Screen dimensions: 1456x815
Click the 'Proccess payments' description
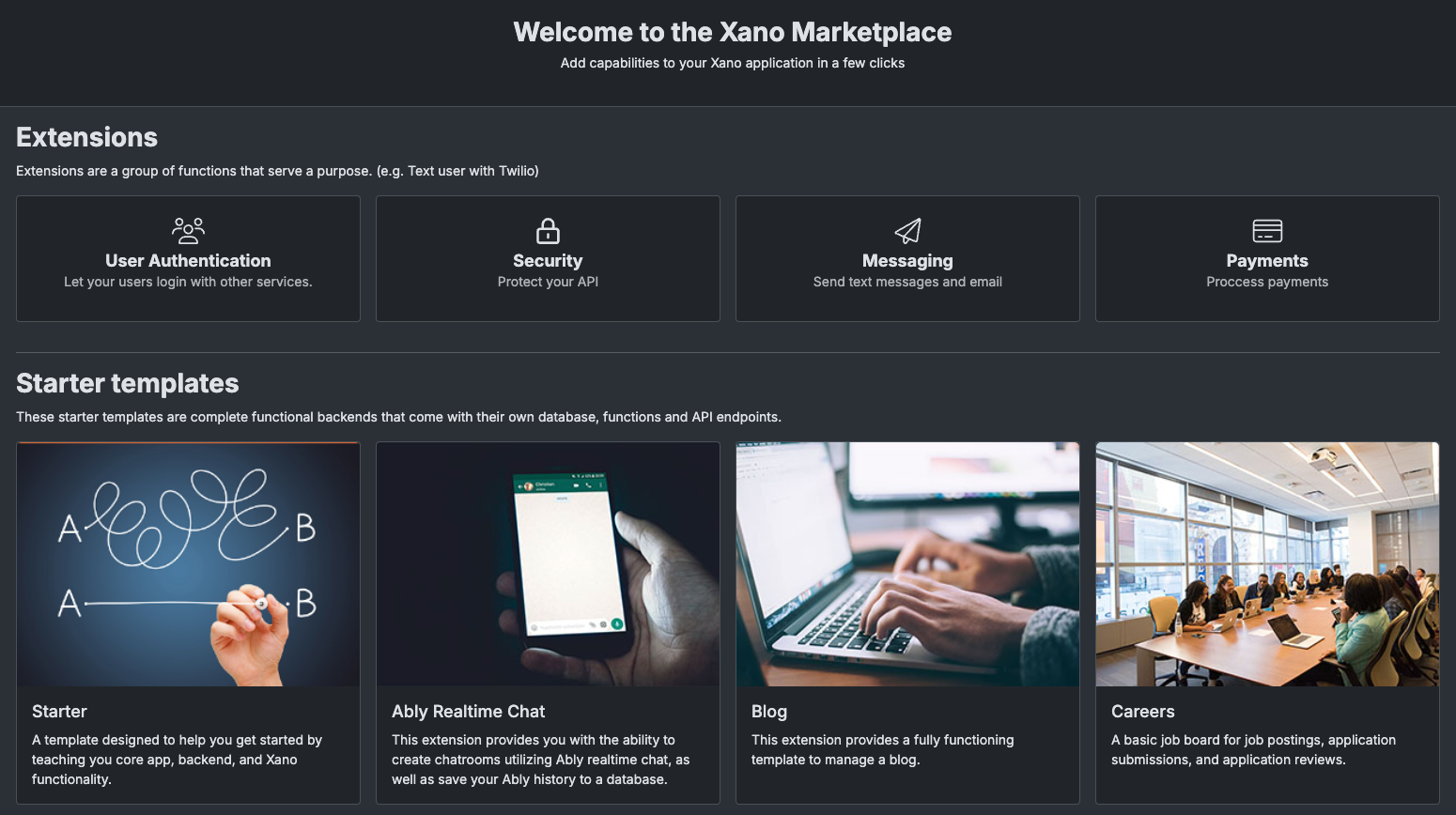tap(1267, 282)
